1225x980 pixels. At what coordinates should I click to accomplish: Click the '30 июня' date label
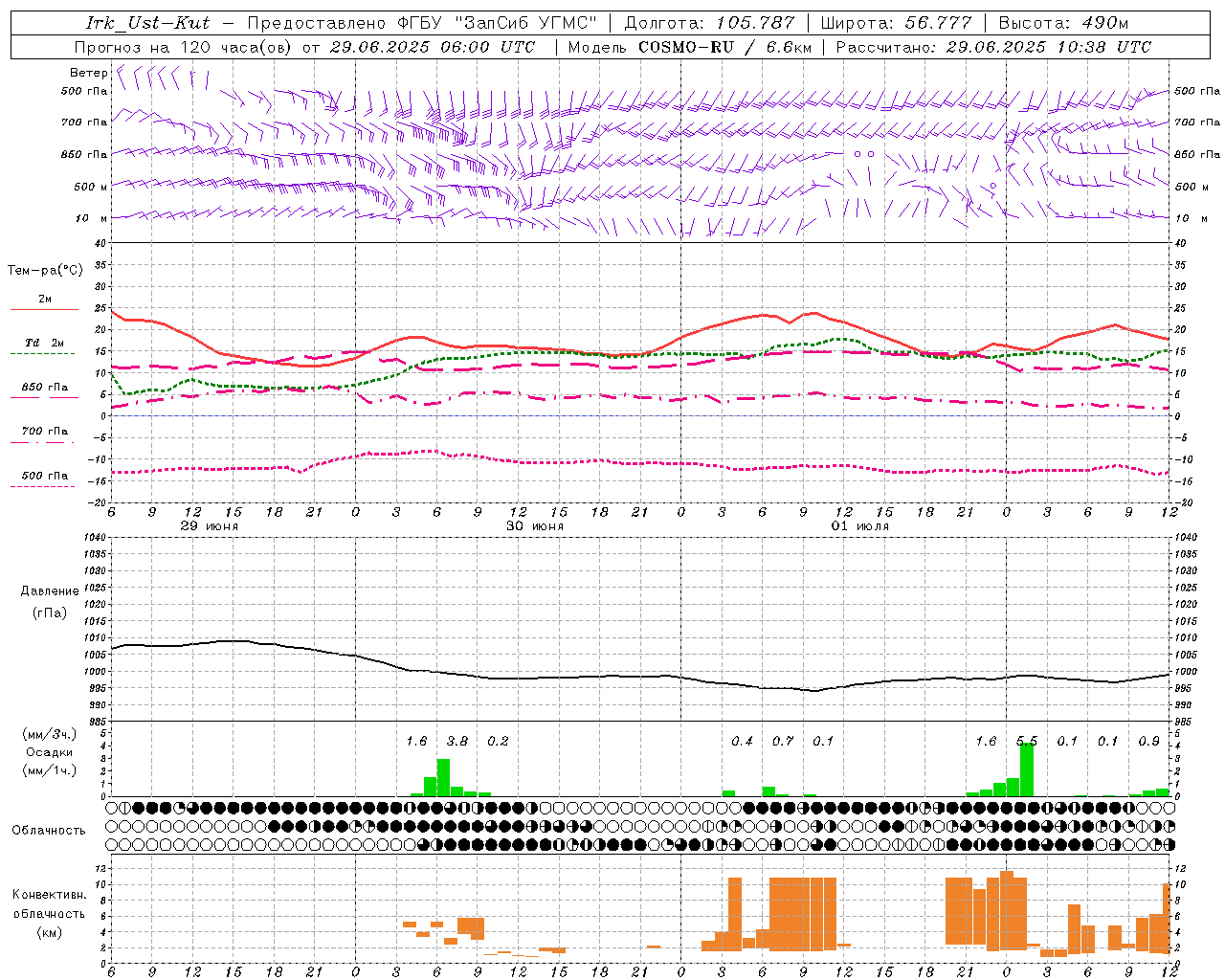tap(535, 526)
